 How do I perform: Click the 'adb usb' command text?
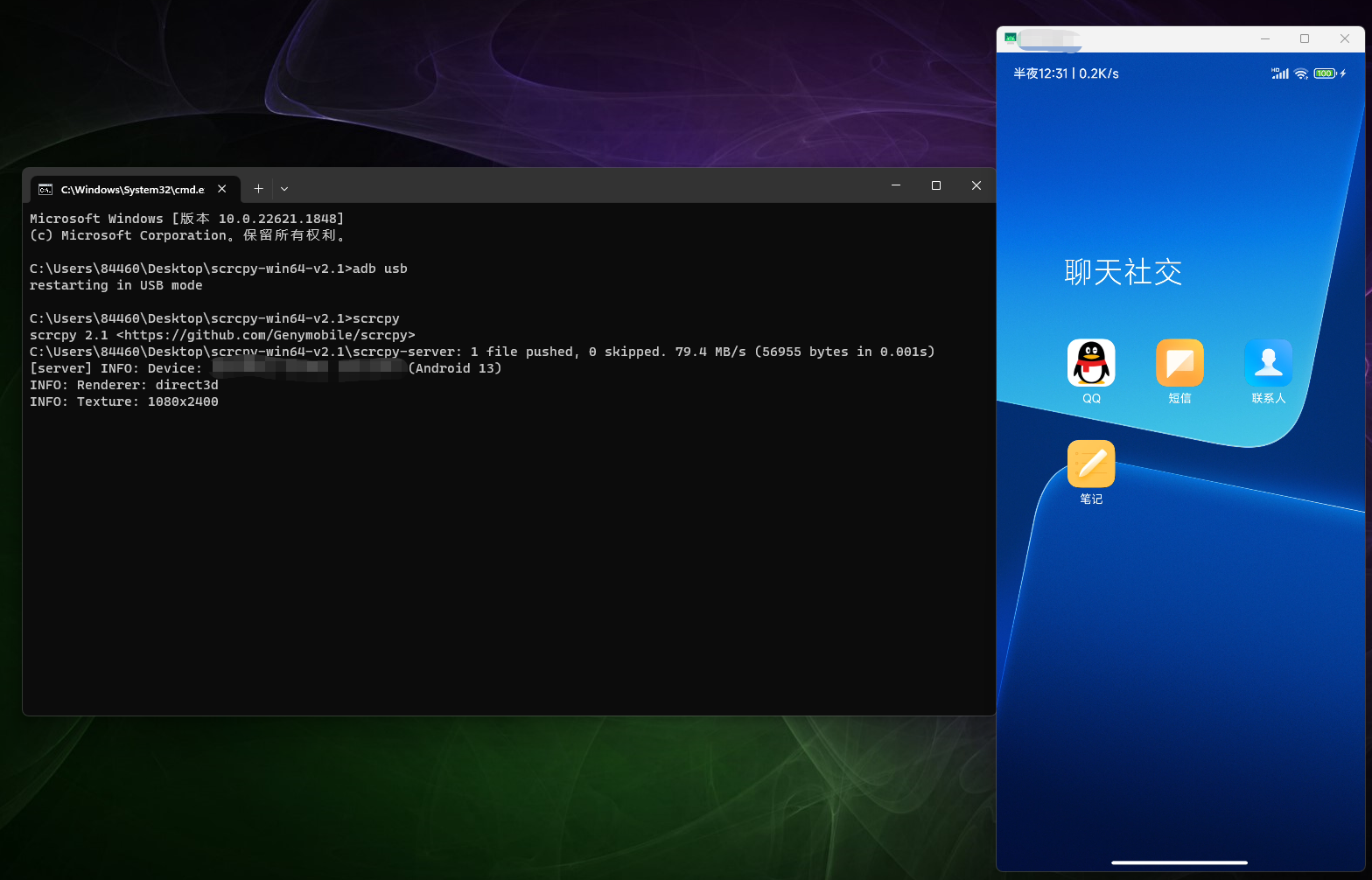(380, 269)
